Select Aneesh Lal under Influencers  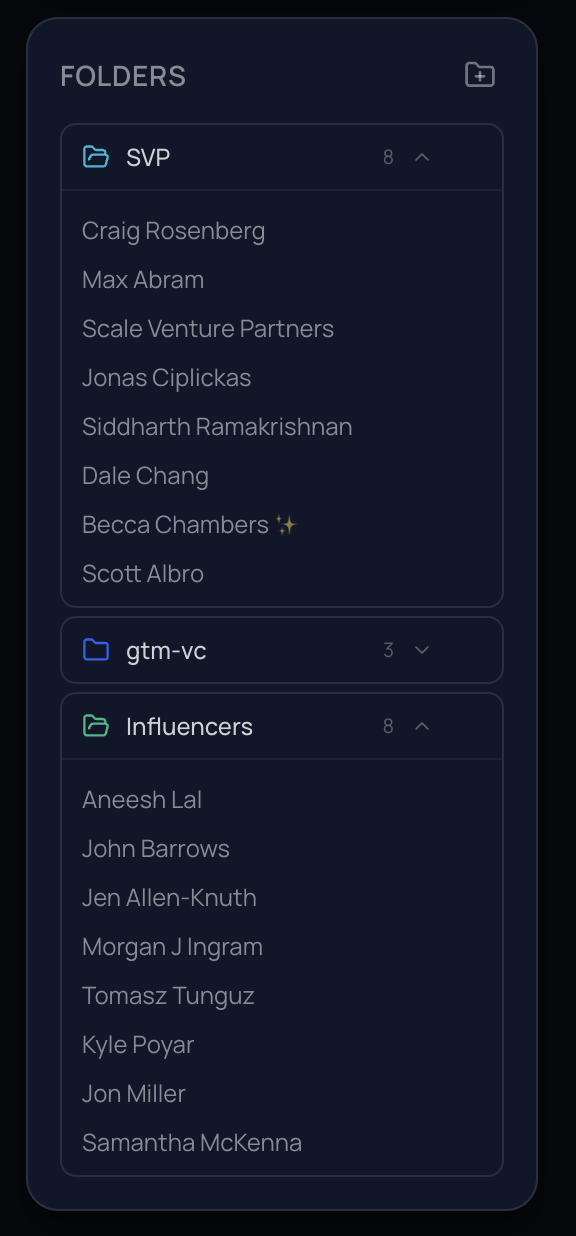tap(142, 800)
